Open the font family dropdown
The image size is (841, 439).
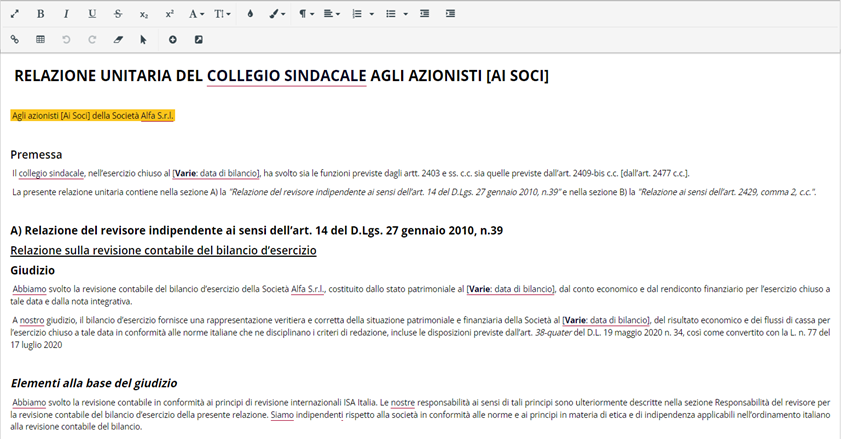pos(196,14)
